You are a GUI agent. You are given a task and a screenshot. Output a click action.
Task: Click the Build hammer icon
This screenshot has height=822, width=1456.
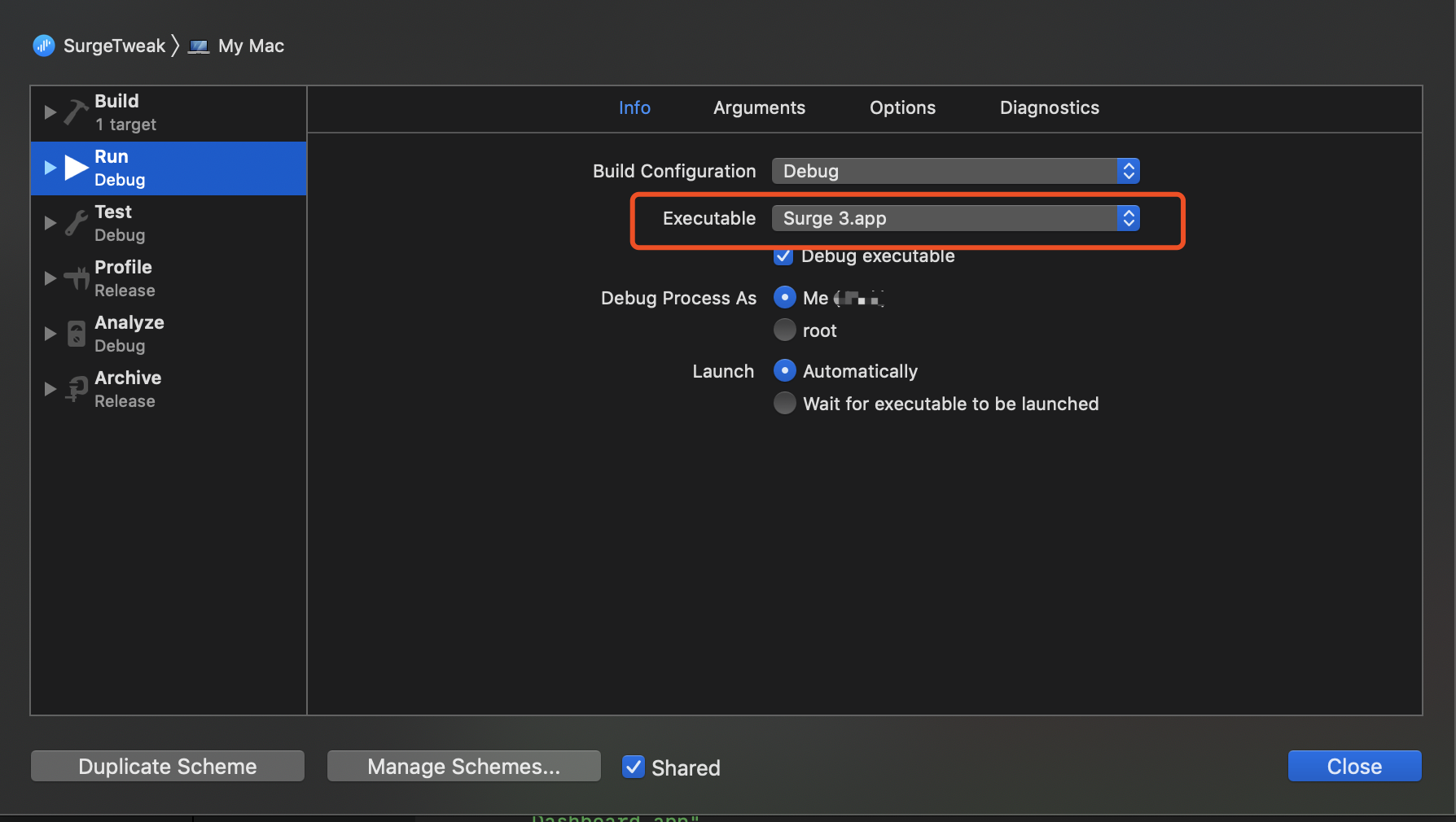76,111
